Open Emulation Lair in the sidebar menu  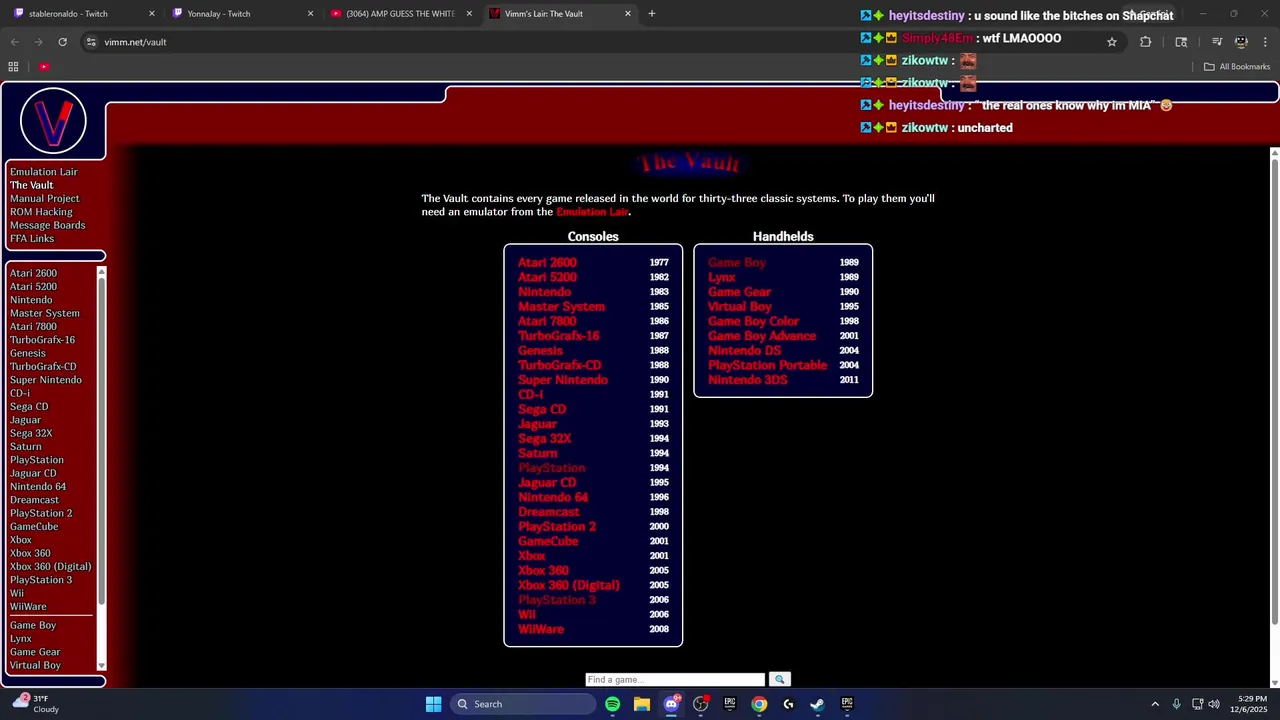click(44, 172)
